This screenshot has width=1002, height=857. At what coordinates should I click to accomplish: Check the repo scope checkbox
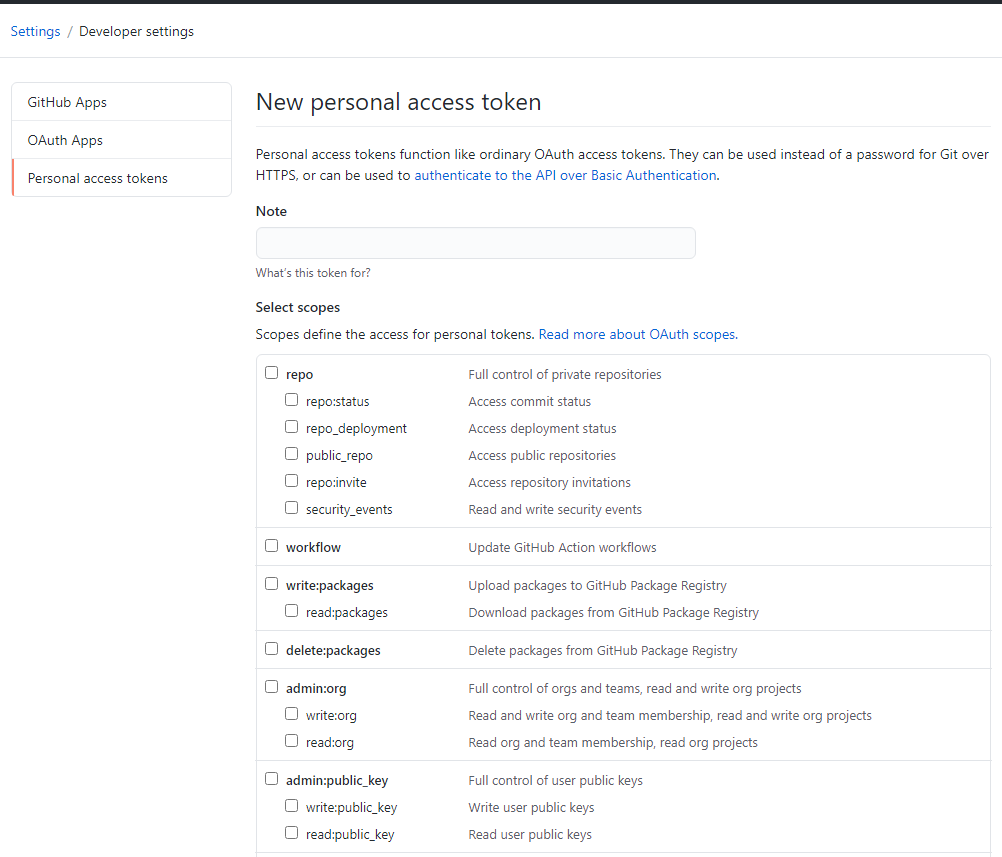(271, 372)
